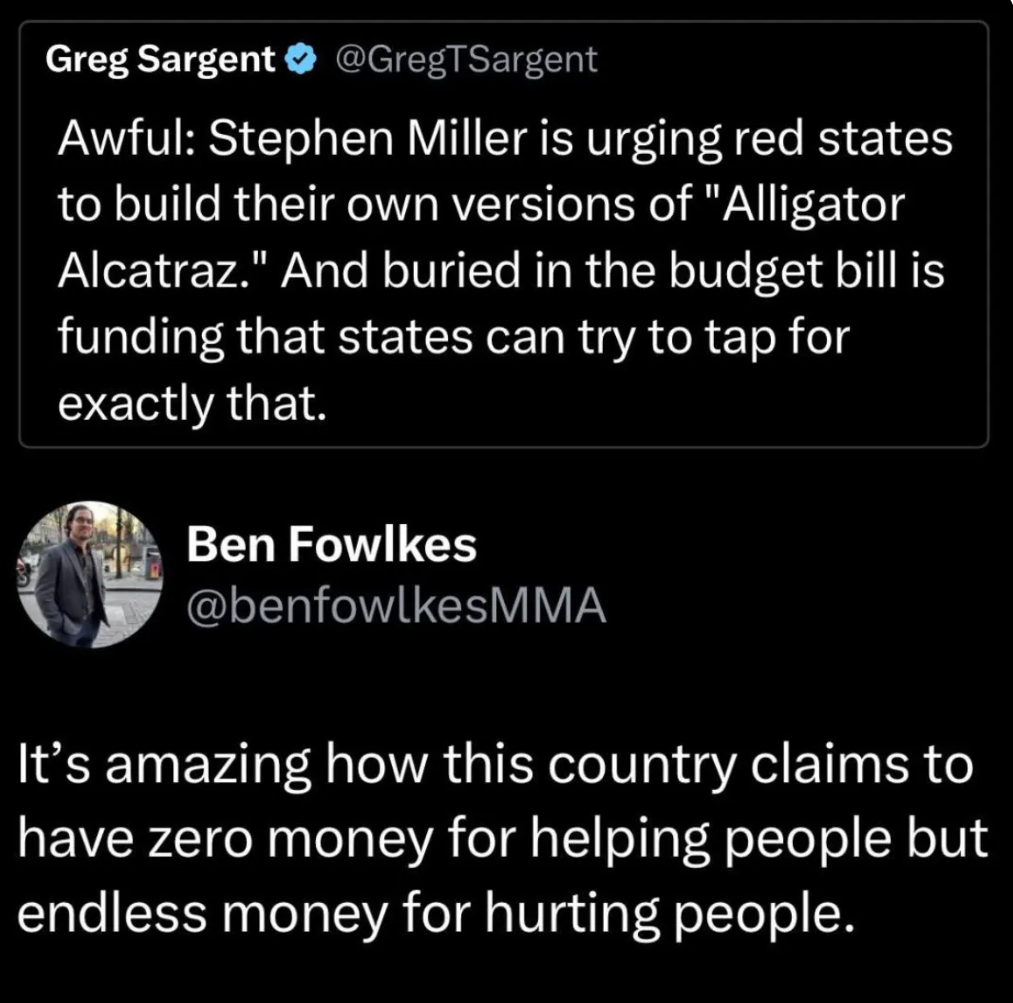Click "exactly that." ending the quoted tweet
The width and height of the screenshot is (1013, 1003).
coord(192,402)
